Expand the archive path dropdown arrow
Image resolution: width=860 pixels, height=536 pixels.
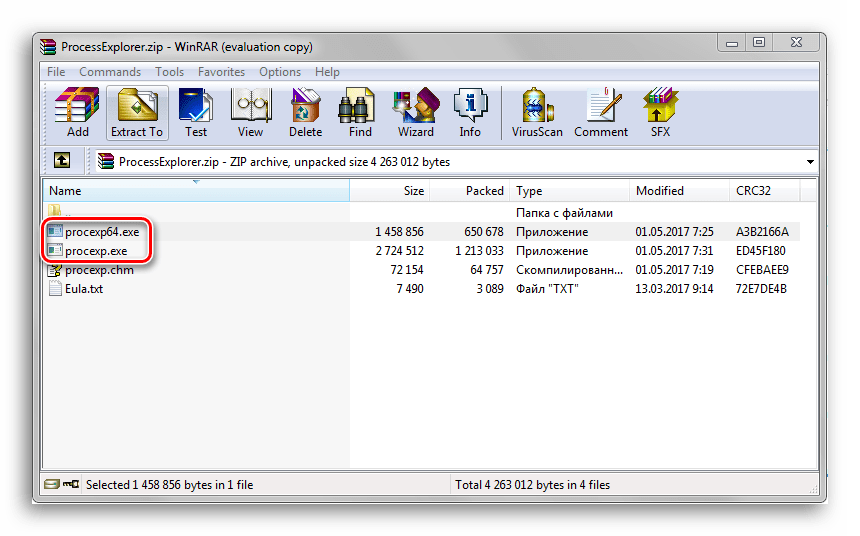[810, 162]
